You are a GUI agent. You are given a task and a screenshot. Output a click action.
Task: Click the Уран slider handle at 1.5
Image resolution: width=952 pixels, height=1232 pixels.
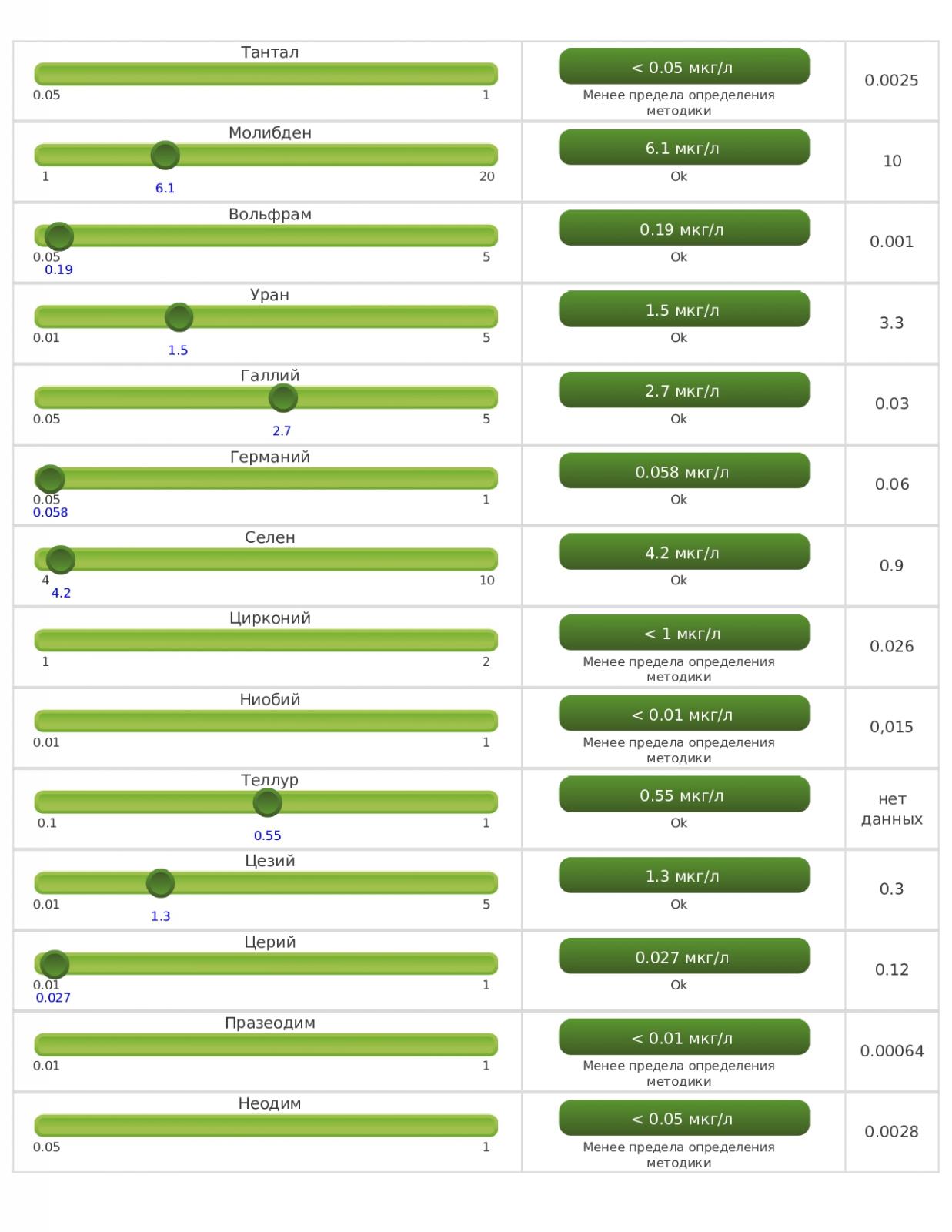pyautogui.click(x=179, y=317)
